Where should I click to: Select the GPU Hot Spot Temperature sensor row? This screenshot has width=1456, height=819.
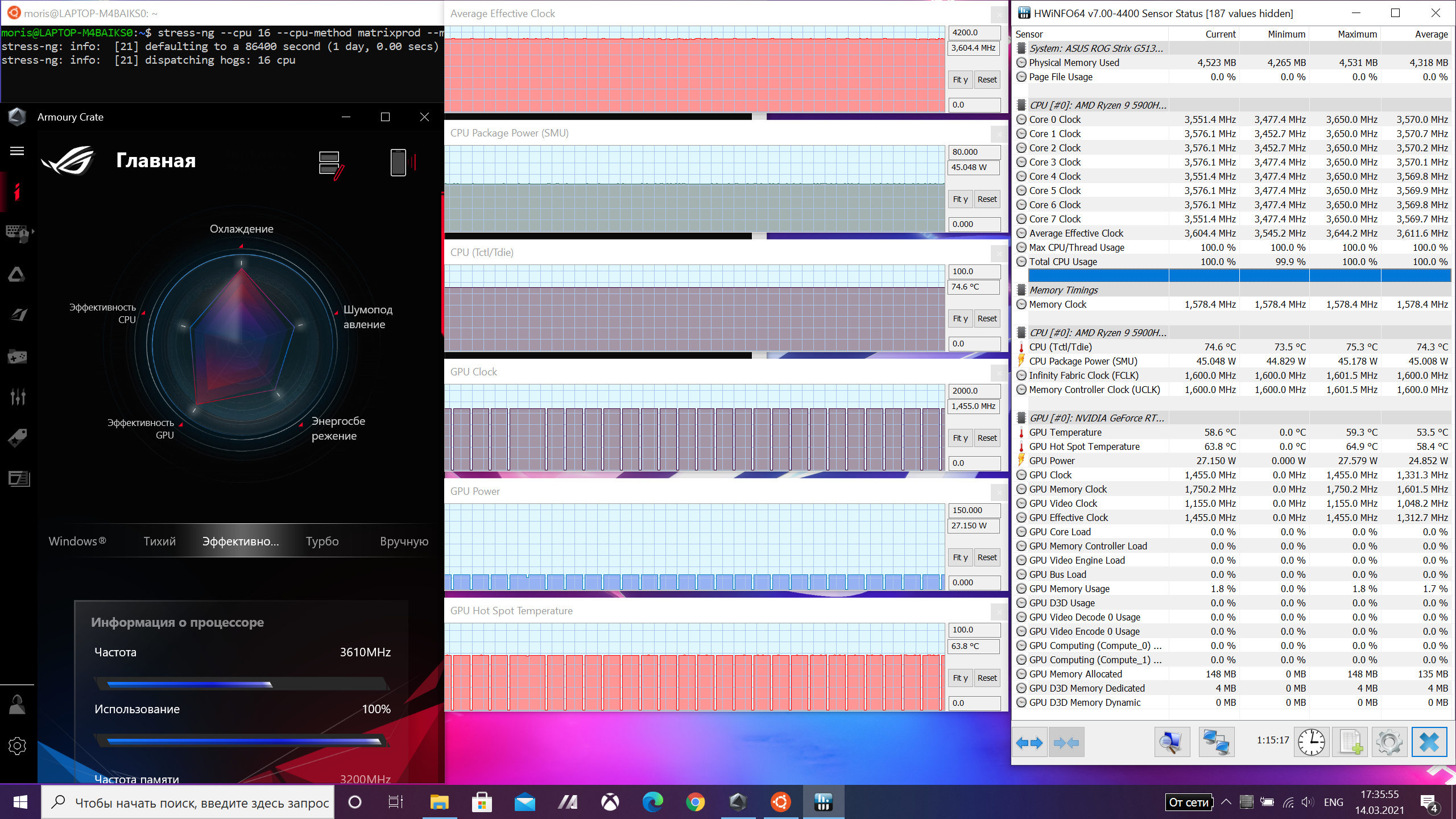tap(1232, 446)
